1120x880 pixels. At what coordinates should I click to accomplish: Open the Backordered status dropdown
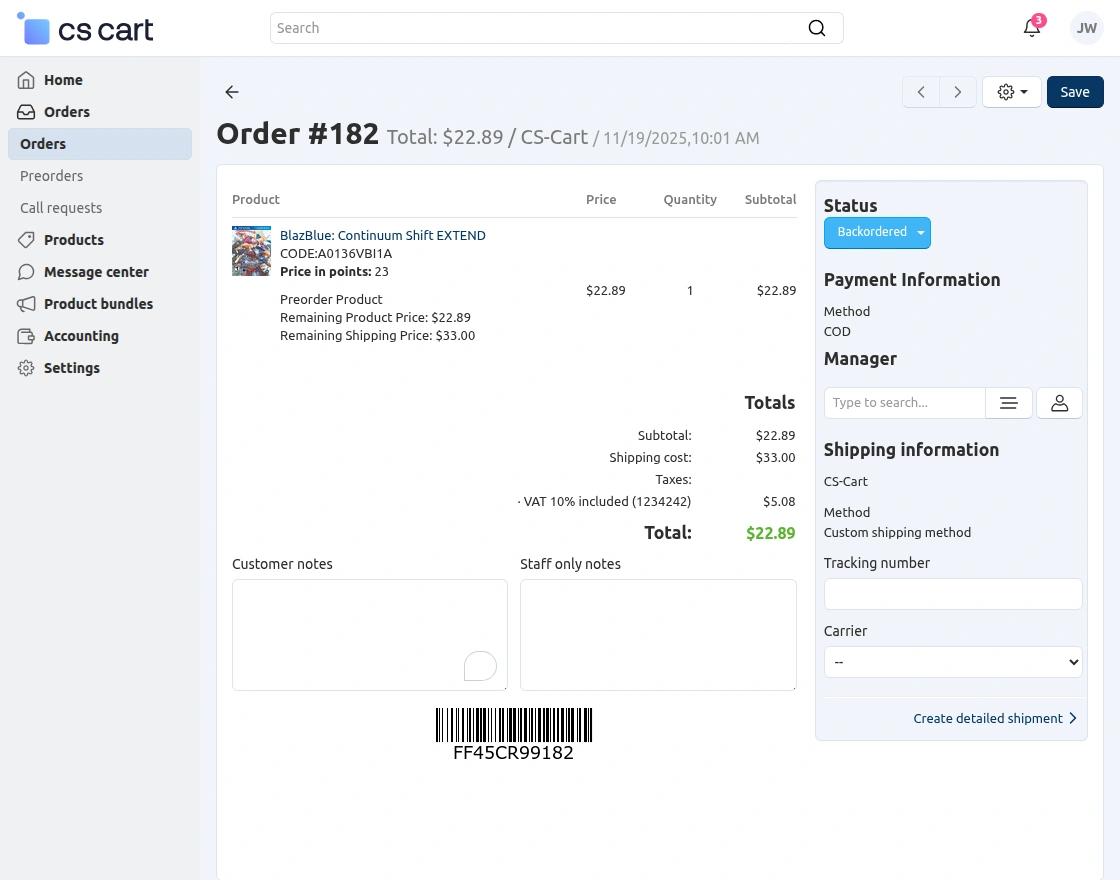[x=877, y=232]
